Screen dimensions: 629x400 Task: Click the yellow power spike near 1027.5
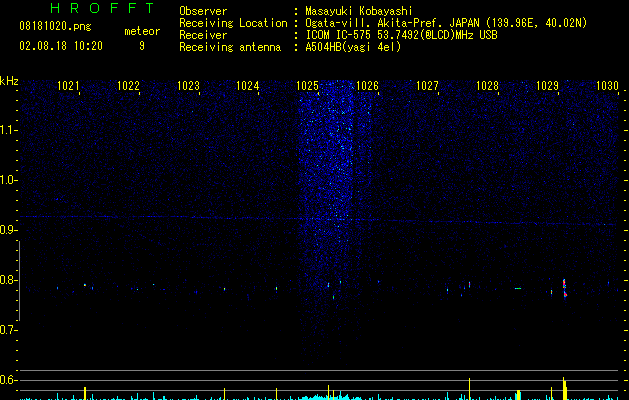click(469, 389)
